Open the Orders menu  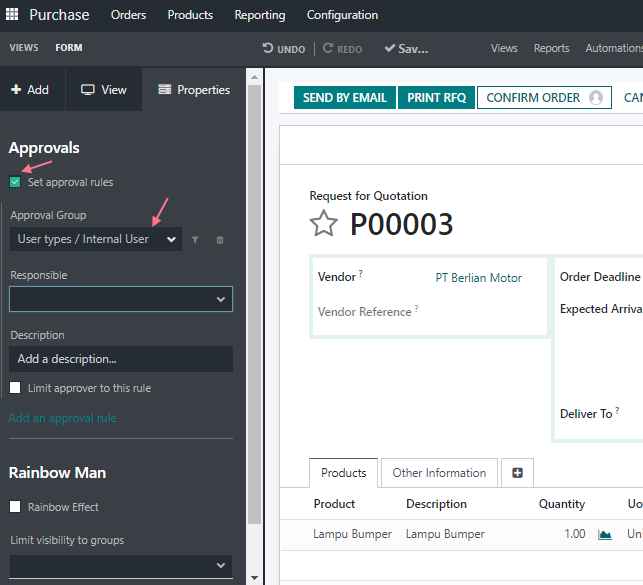[x=128, y=15]
